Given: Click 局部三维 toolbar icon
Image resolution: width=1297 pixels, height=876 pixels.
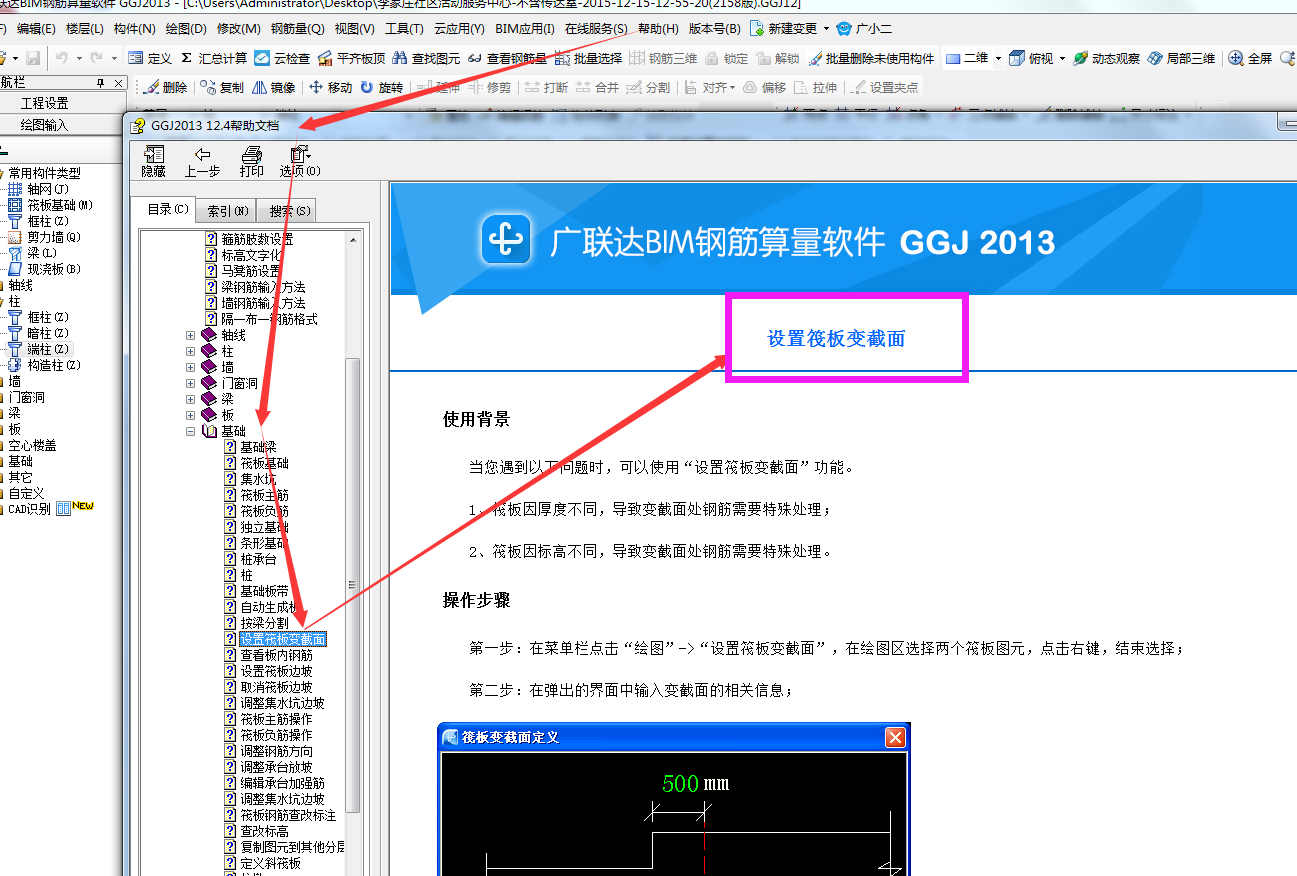Looking at the screenshot, I should click(1182, 59).
